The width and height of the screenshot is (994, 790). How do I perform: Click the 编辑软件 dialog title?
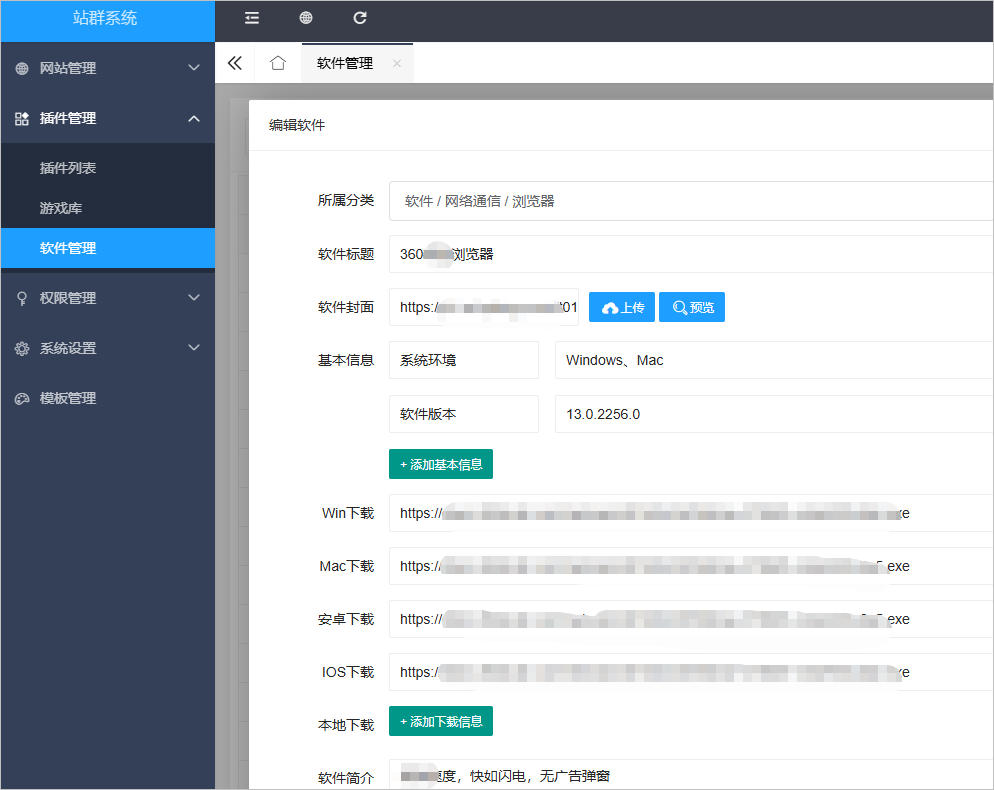(x=297, y=125)
